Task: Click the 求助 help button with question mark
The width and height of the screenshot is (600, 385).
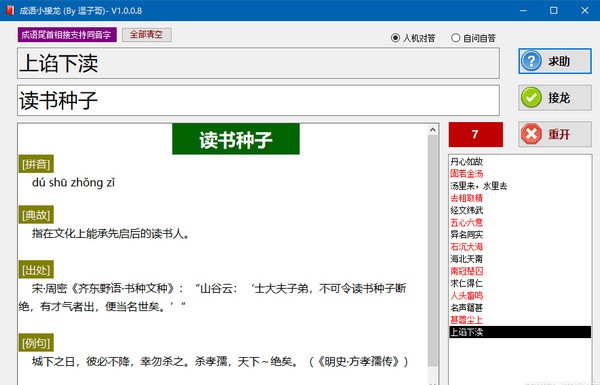Action: tap(555, 61)
